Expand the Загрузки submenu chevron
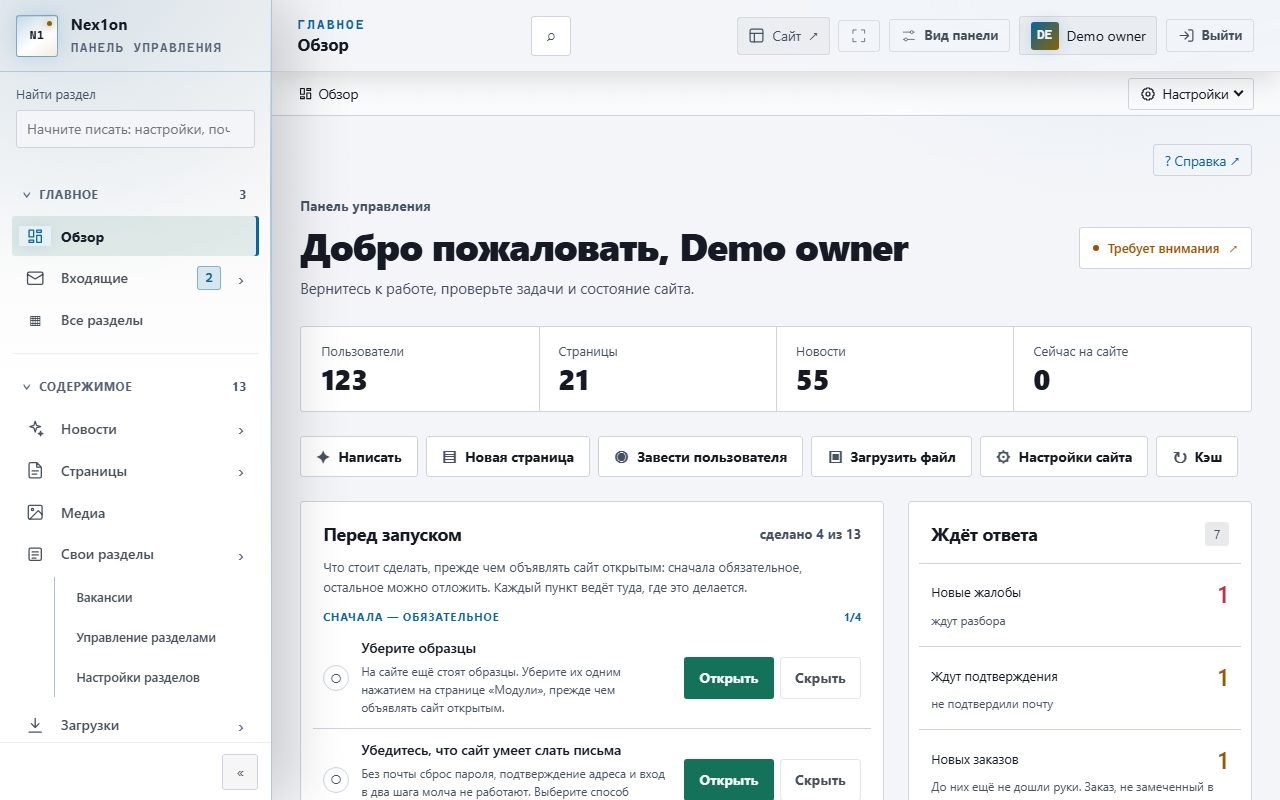1280x800 pixels. click(x=241, y=727)
